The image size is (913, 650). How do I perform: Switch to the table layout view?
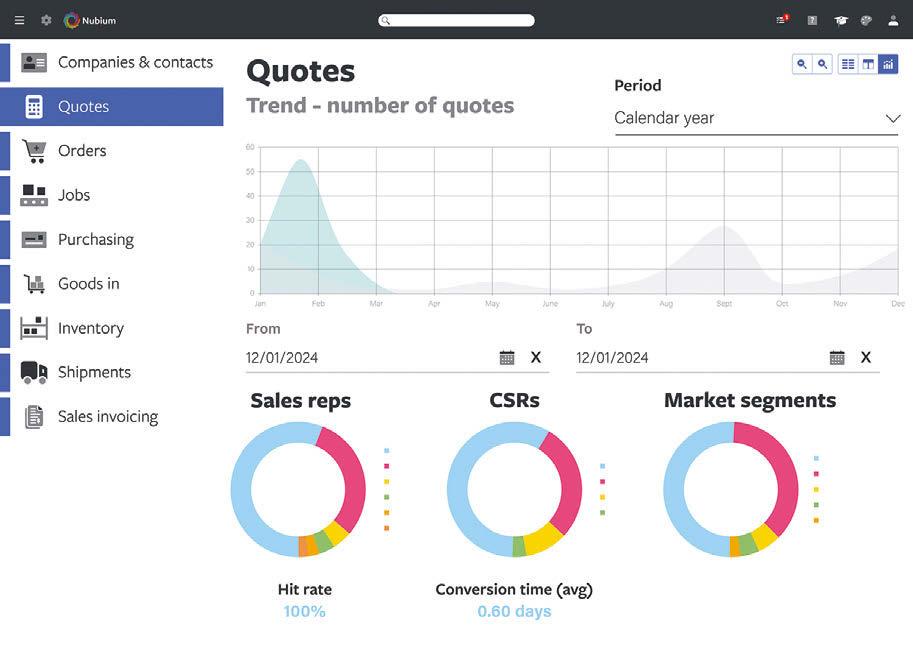(868, 64)
